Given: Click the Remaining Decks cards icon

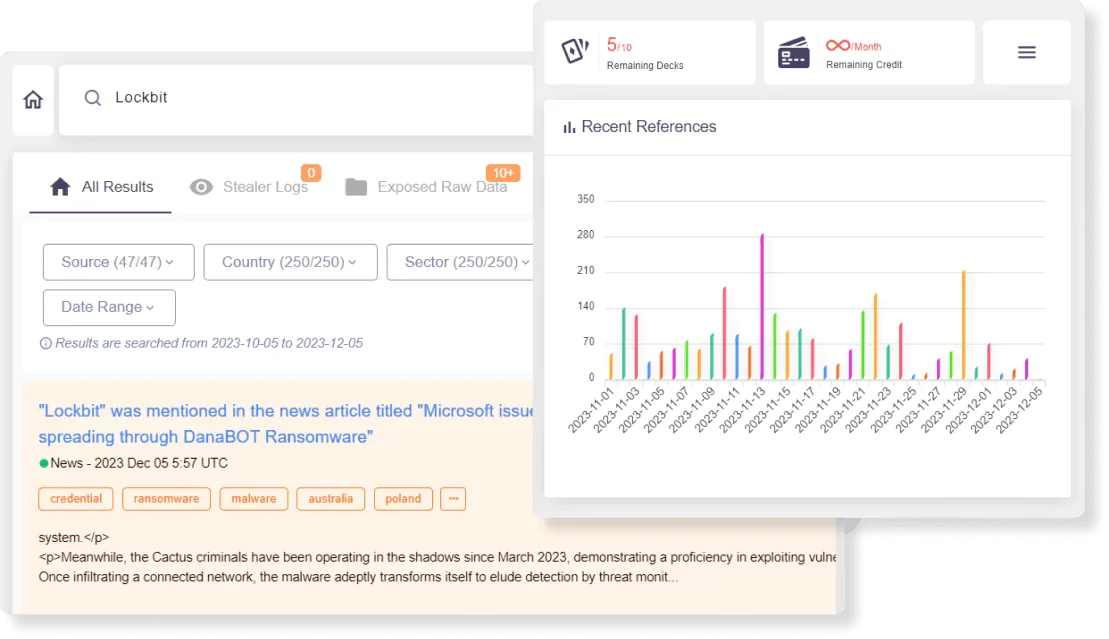Looking at the screenshot, I should point(574,51).
